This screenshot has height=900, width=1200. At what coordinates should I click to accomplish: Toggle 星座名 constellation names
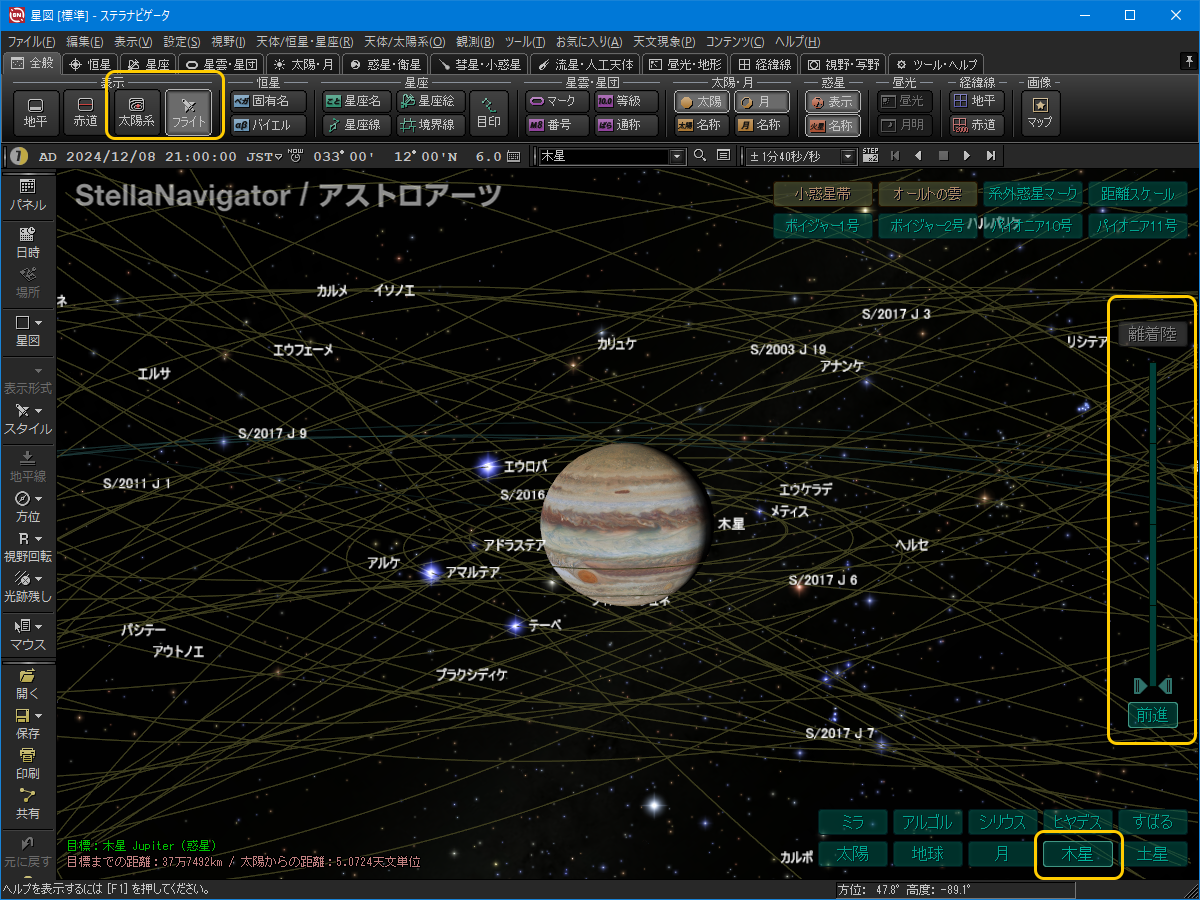point(356,101)
